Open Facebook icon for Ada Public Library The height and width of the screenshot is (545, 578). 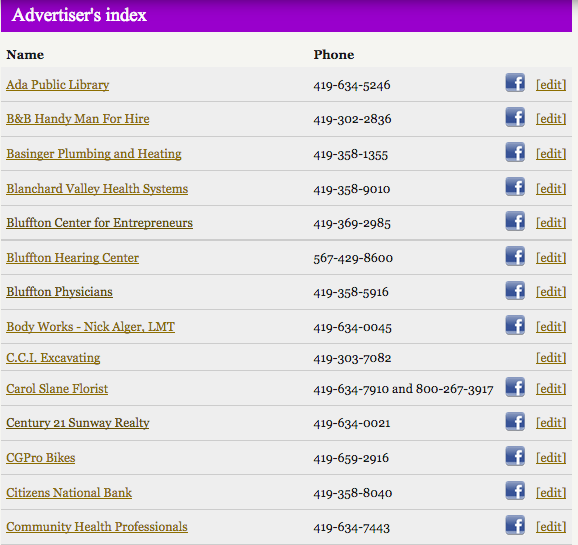click(515, 83)
